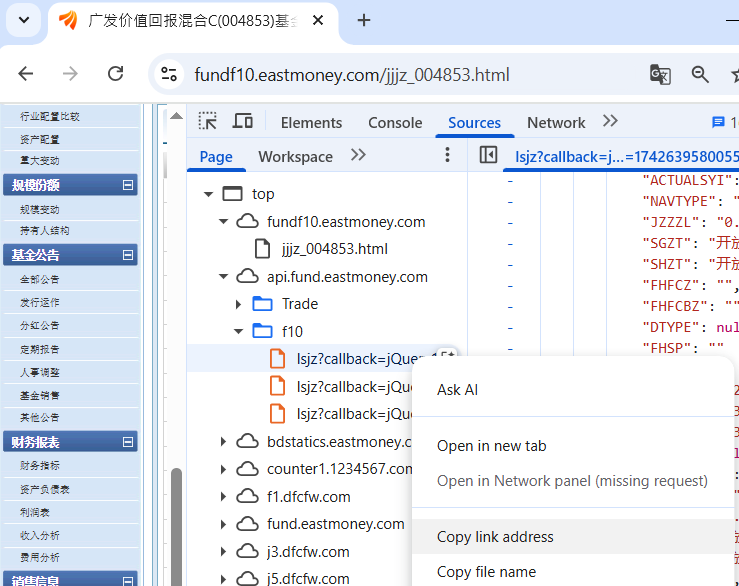739x586 pixels.
Task: Select jjjz_004853.html in the file tree
Action: tap(335, 249)
